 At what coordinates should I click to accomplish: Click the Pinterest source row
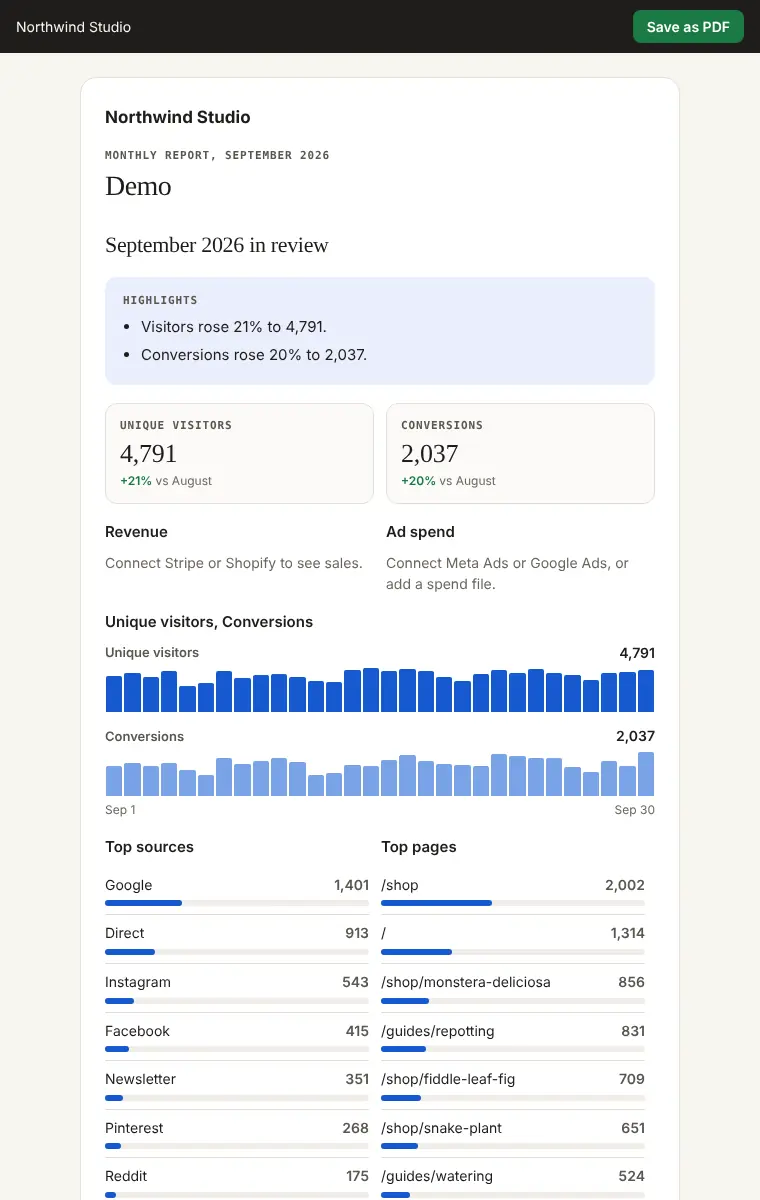coord(237,1134)
